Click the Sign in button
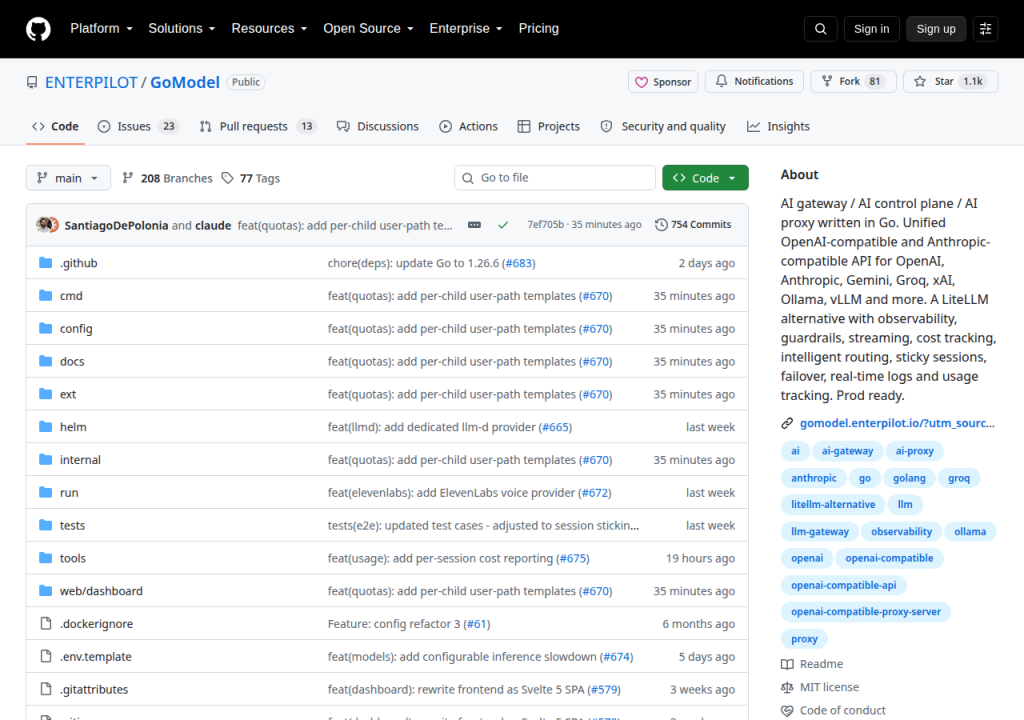Screen dimensions: 1024x720 (871, 29)
